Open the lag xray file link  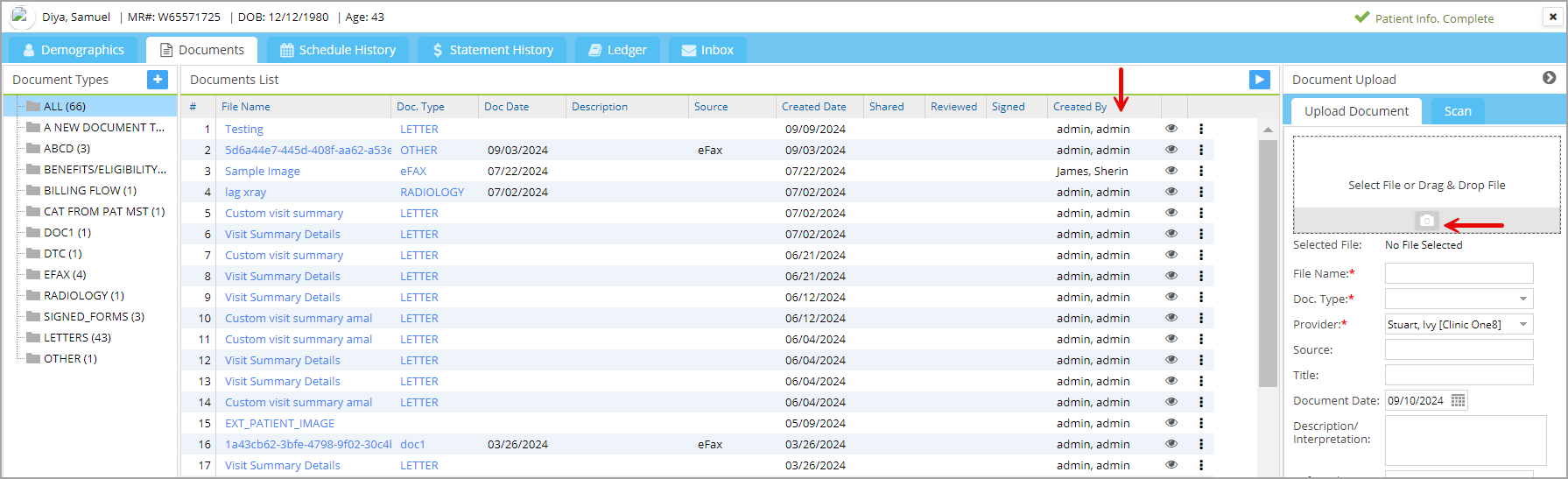(x=245, y=193)
